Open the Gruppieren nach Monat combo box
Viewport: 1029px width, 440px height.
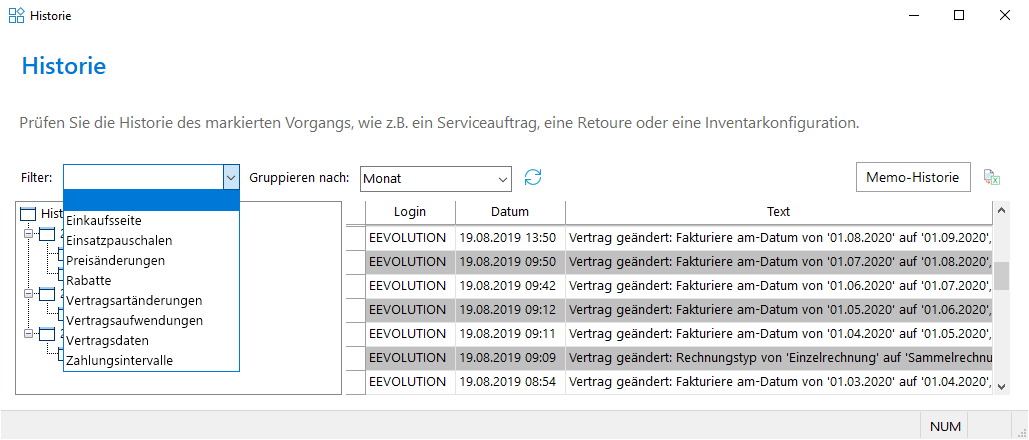coord(436,178)
